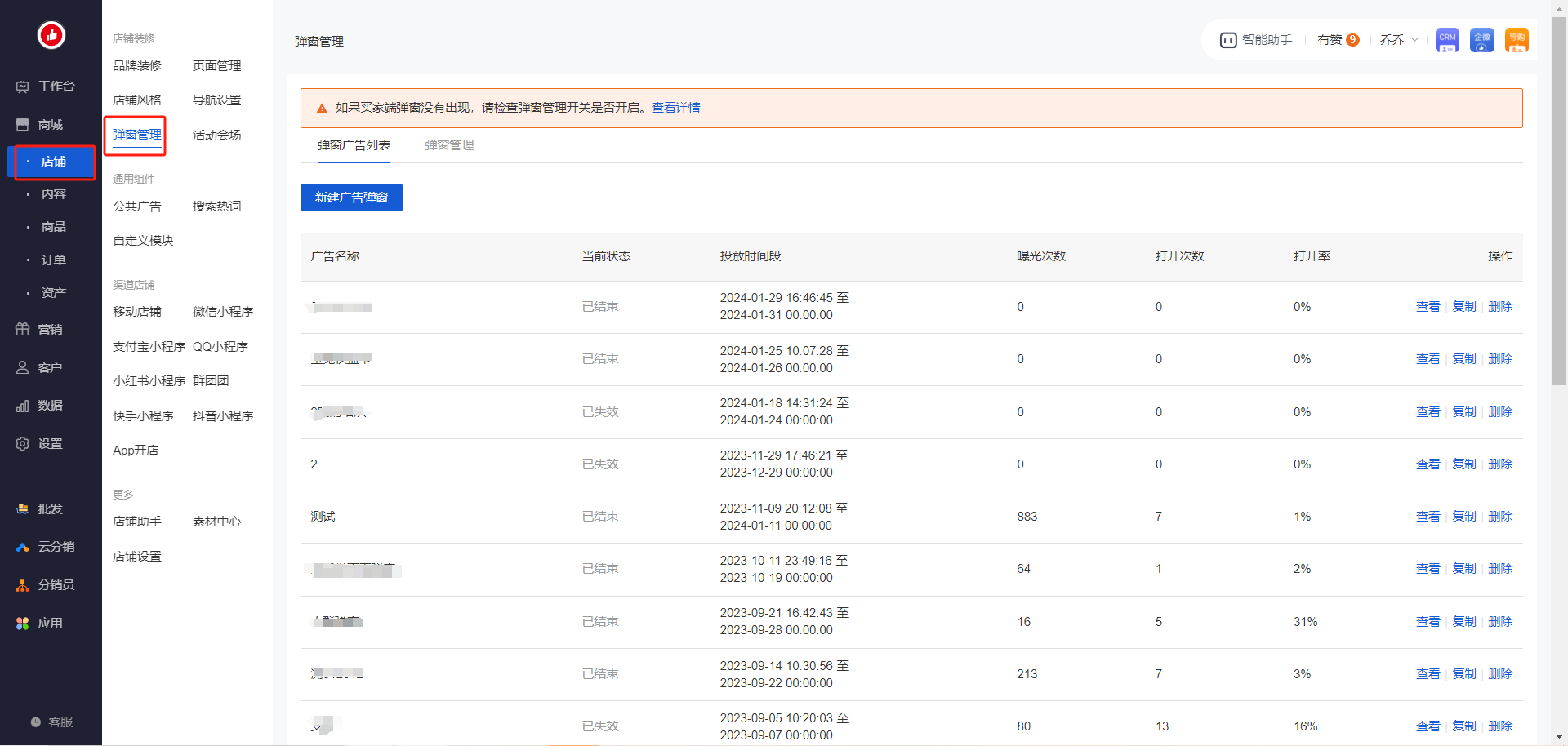Switch to the 弹窗管理 tab
Screen dimensions: 1568x746
(x=449, y=145)
